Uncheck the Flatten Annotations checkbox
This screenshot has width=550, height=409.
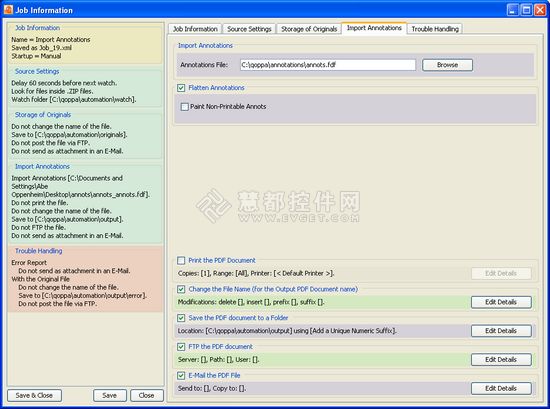click(181, 88)
